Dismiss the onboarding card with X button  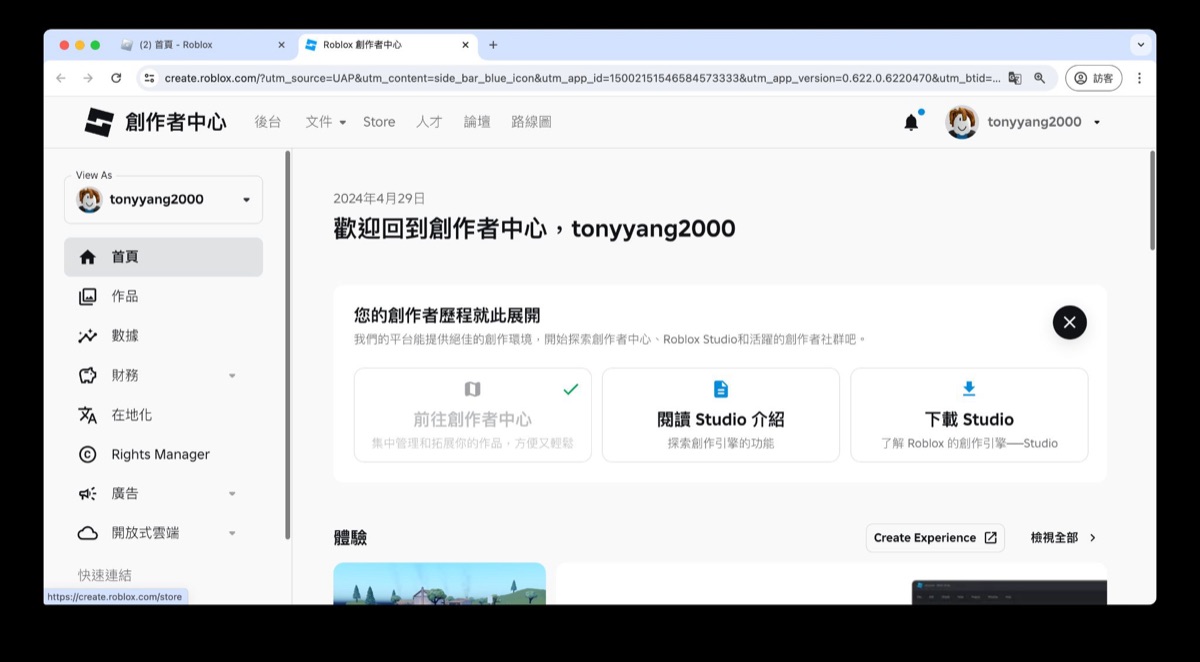coord(1070,322)
